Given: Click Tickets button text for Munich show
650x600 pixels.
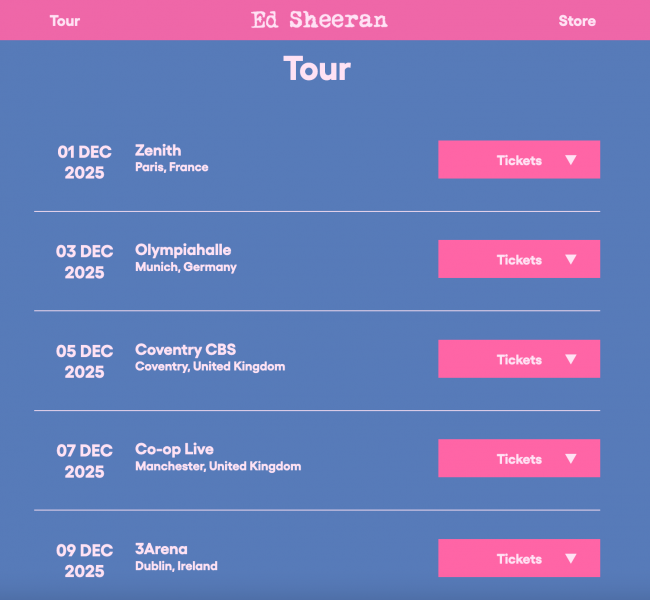Looking at the screenshot, I should pyautogui.click(x=519, y=260).
